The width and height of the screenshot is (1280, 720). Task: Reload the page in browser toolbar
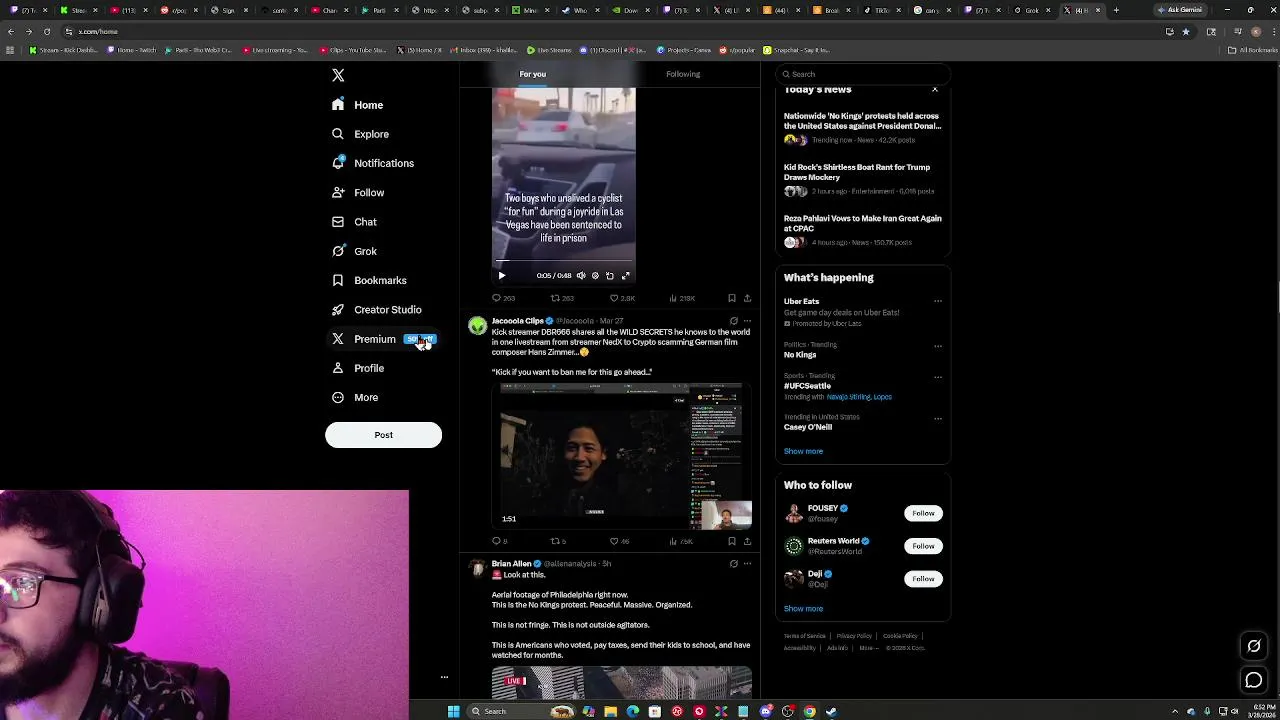click(x=46, y=32)
